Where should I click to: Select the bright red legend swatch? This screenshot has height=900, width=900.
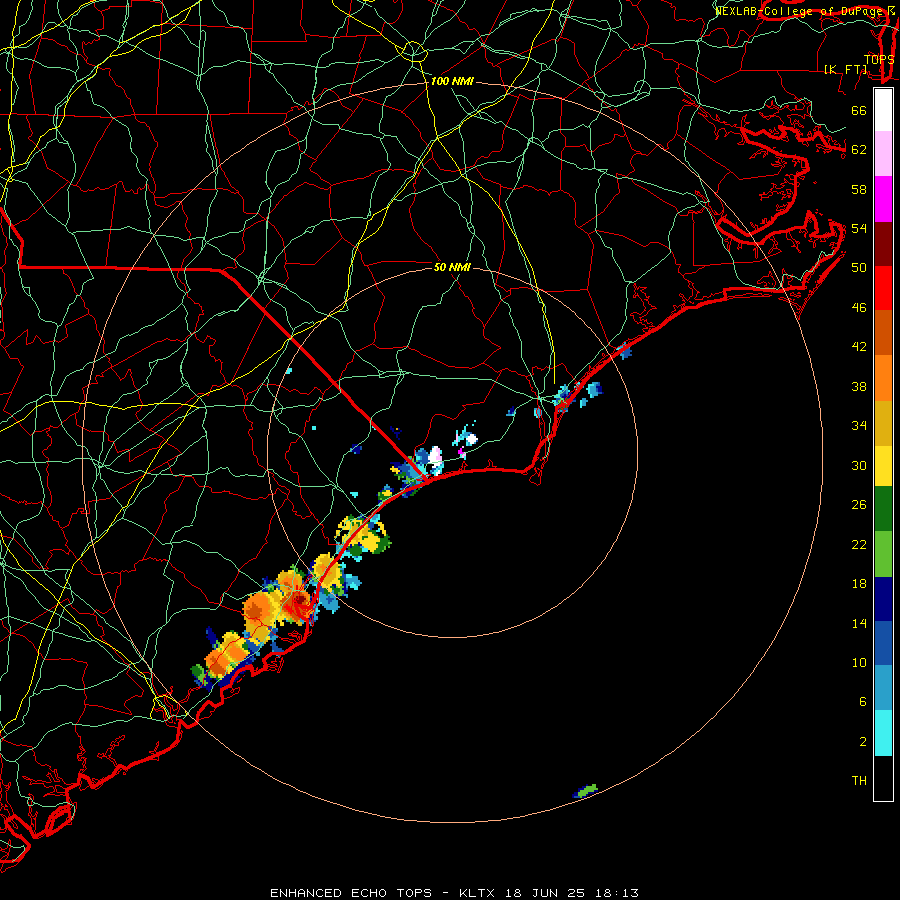883,288
